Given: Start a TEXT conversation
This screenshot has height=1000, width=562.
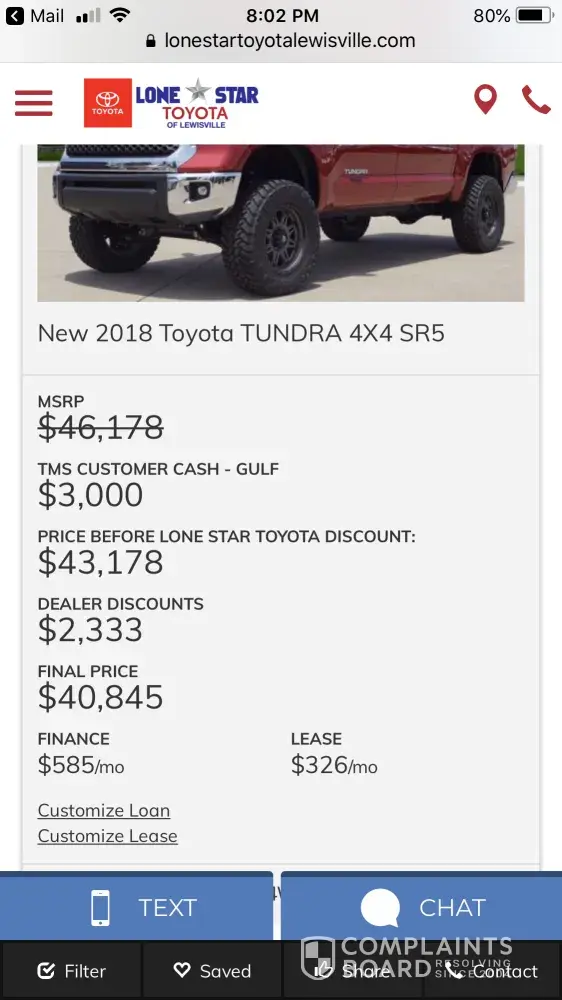Looking at the screenshot, I should pos(137,906).
